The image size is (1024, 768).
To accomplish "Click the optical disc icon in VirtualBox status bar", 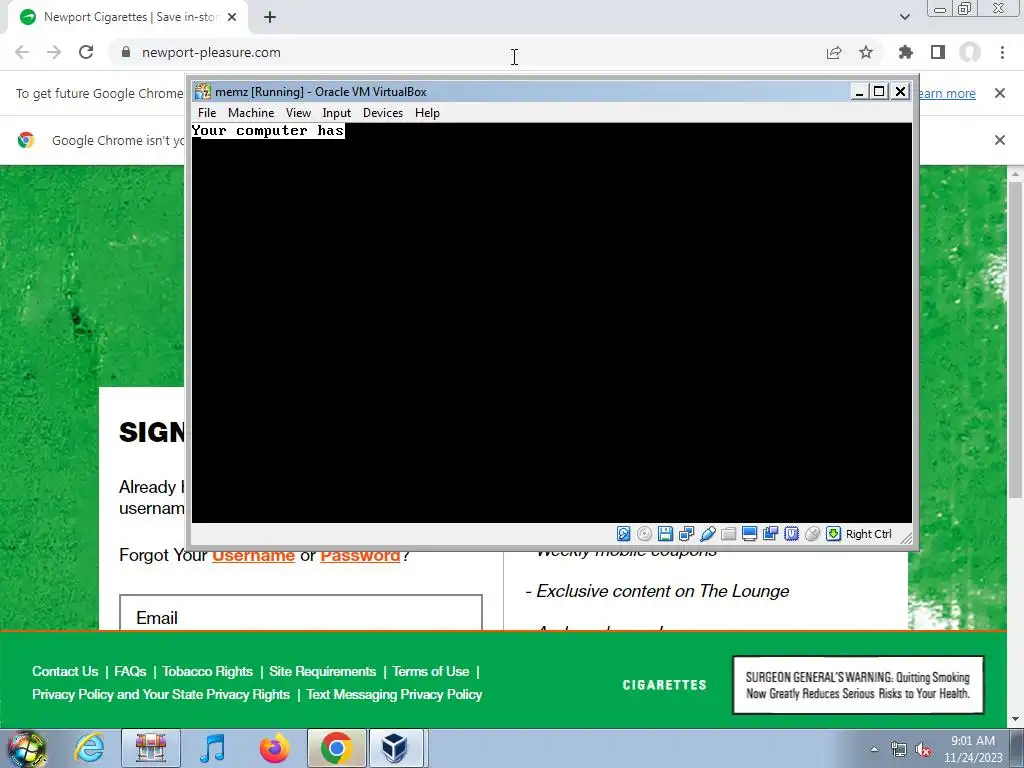I will pos(644,534).
